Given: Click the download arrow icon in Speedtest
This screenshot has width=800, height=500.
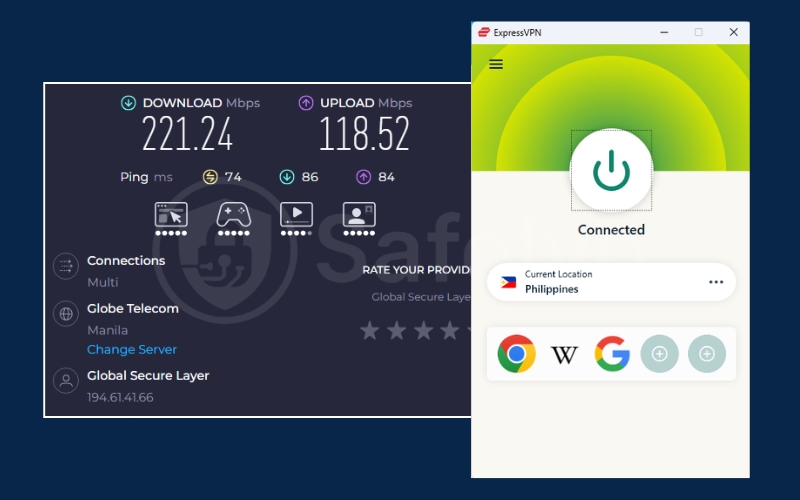Looking at the screenshot, I should [128, 103].
